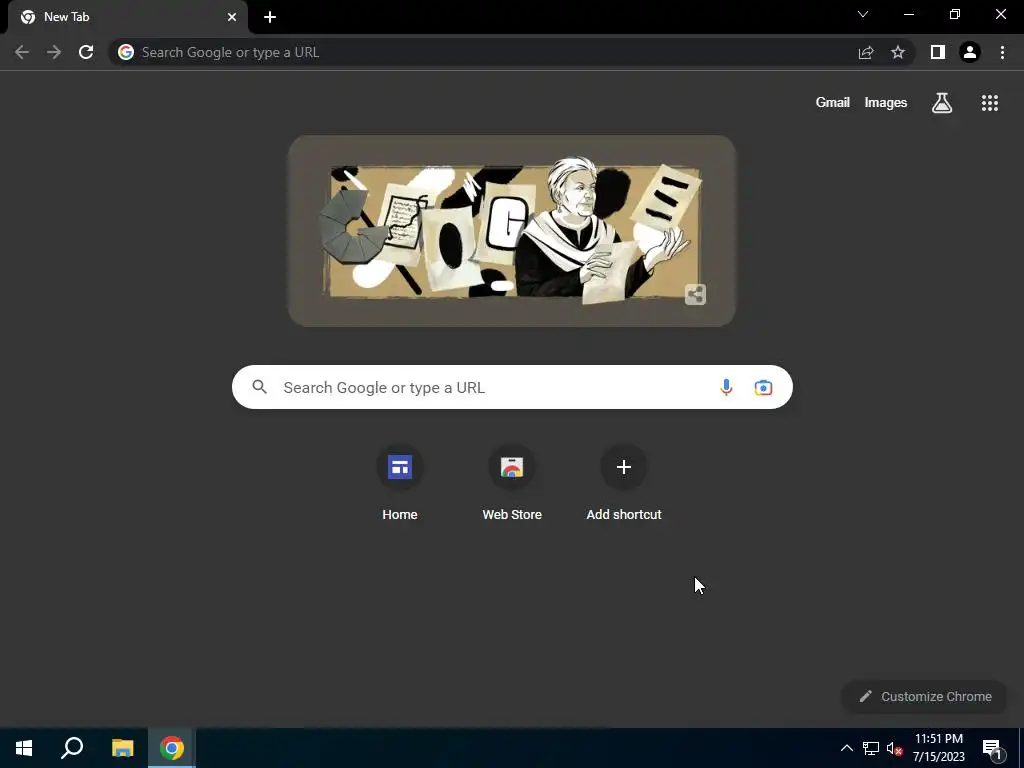Open the Home shortcut tile

400,483
